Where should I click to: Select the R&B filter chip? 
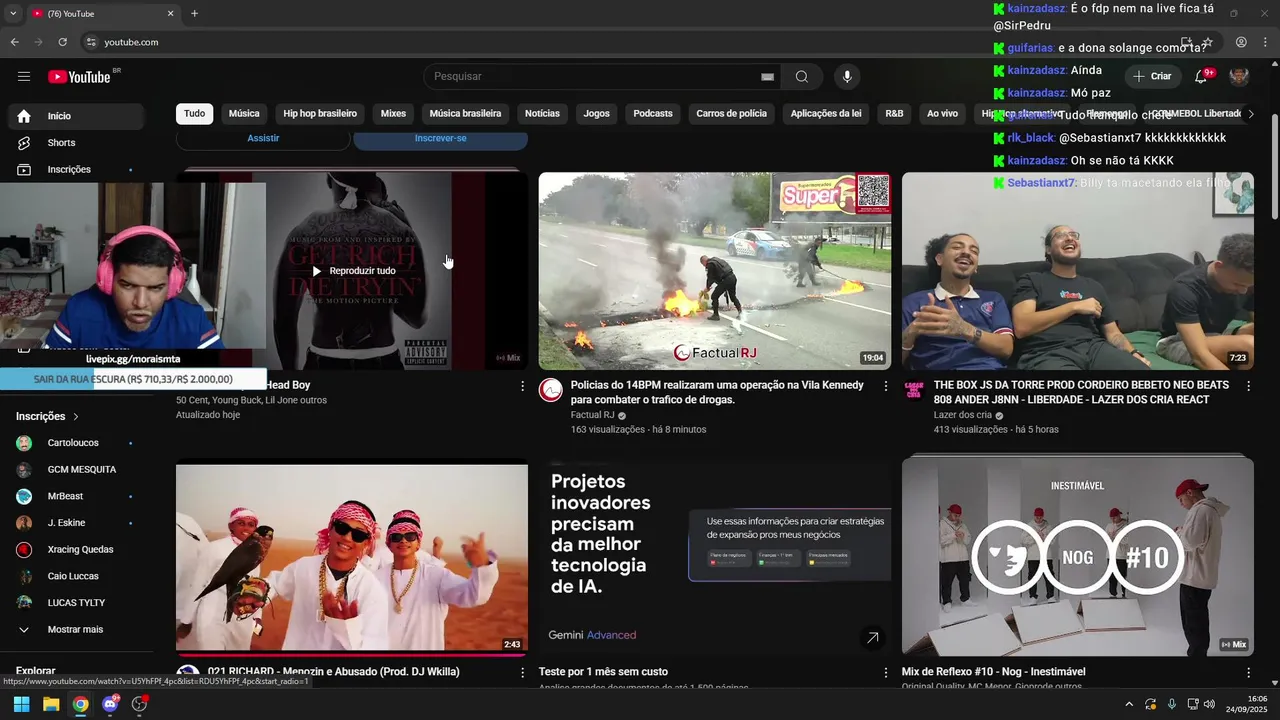894,114
